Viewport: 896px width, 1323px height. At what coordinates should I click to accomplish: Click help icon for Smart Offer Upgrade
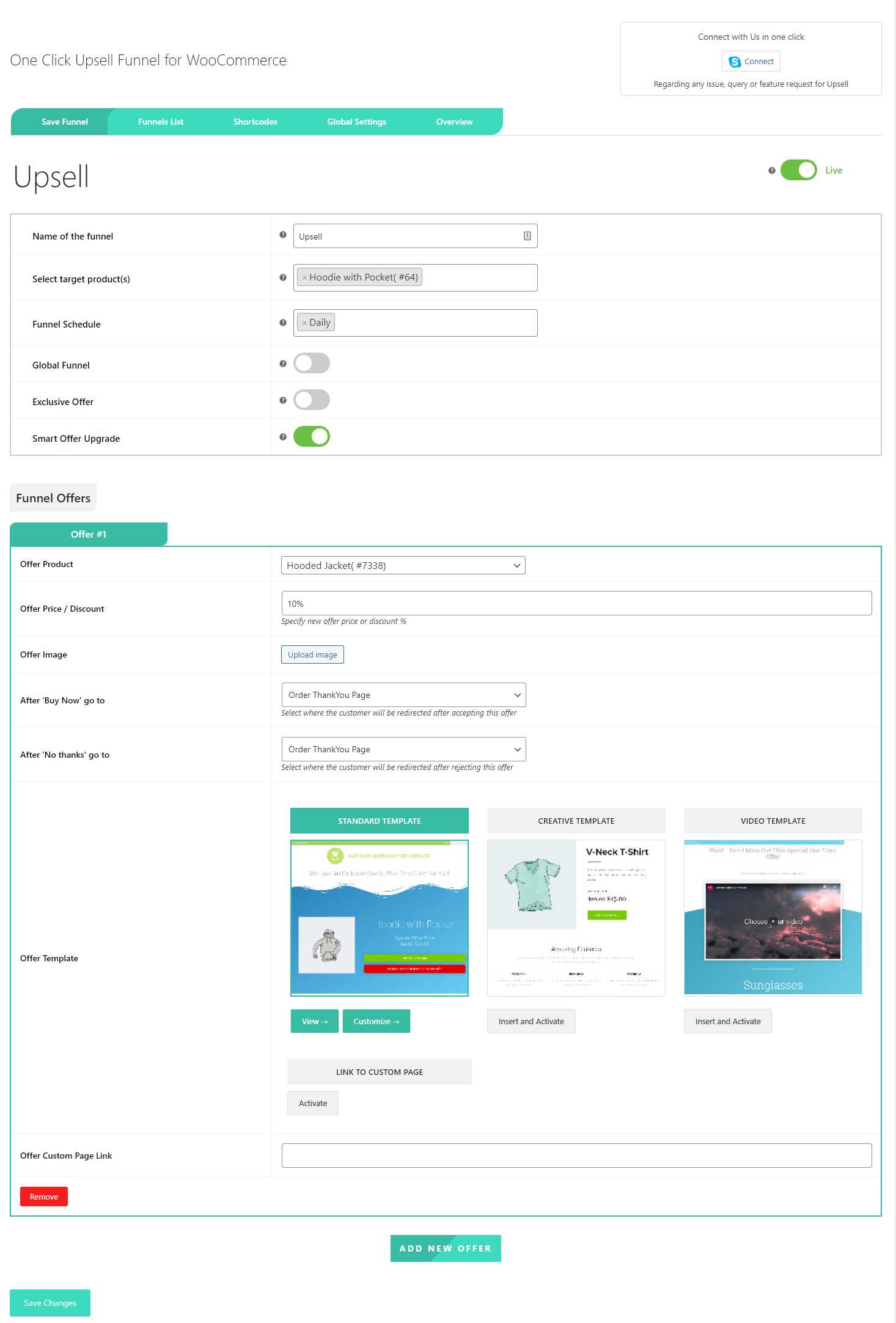coord(283,437)
